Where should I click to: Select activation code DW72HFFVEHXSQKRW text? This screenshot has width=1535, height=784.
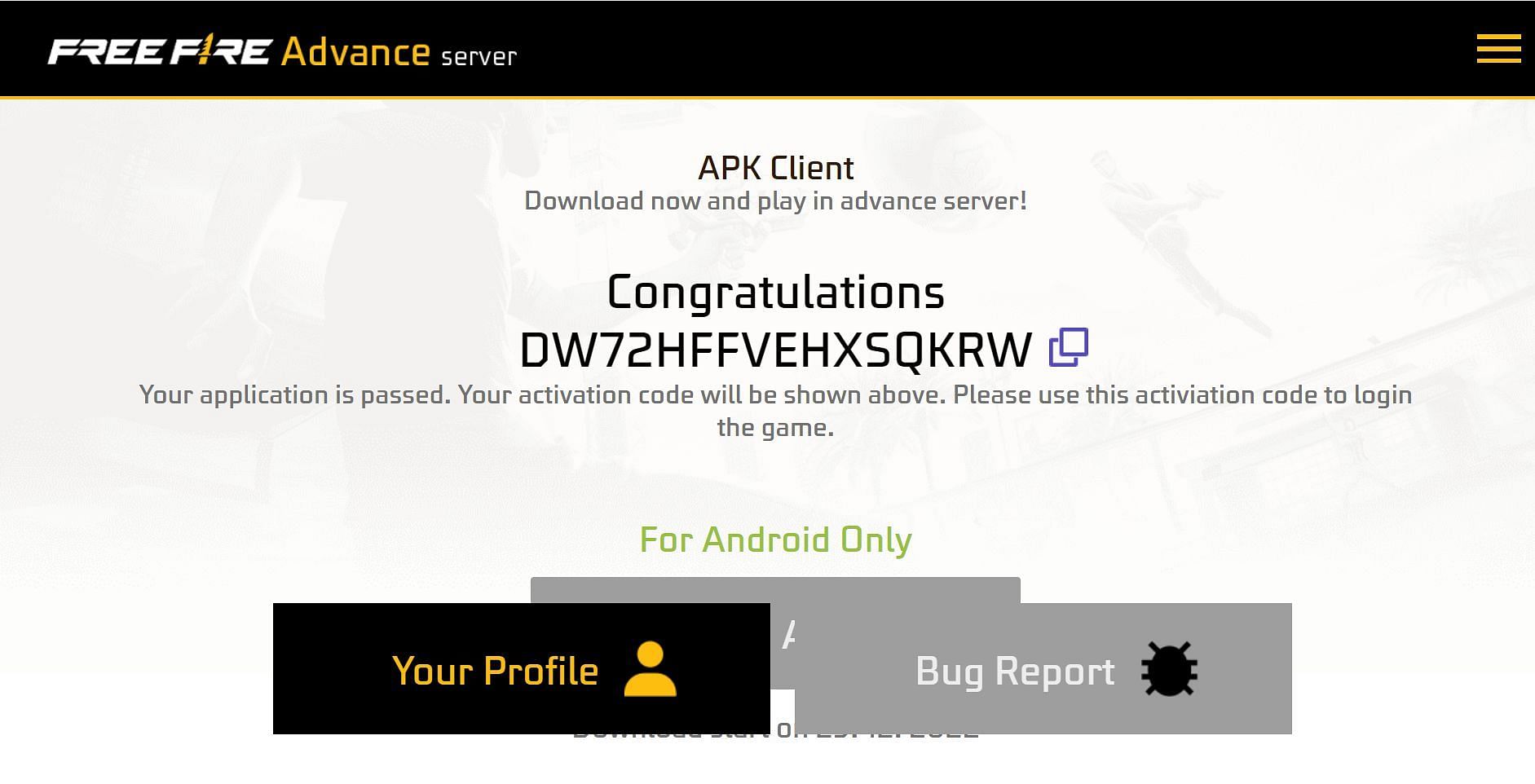(x=775, y=350)
